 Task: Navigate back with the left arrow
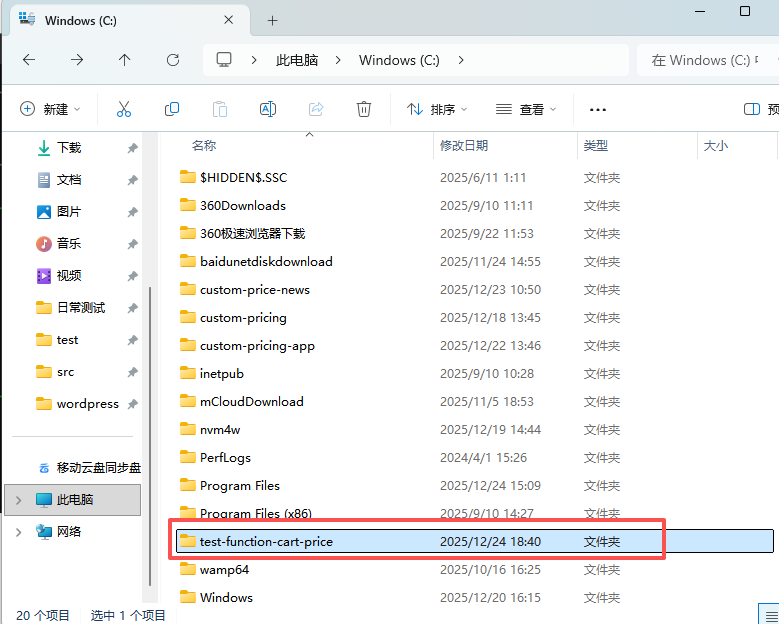(x=28, y=60)
